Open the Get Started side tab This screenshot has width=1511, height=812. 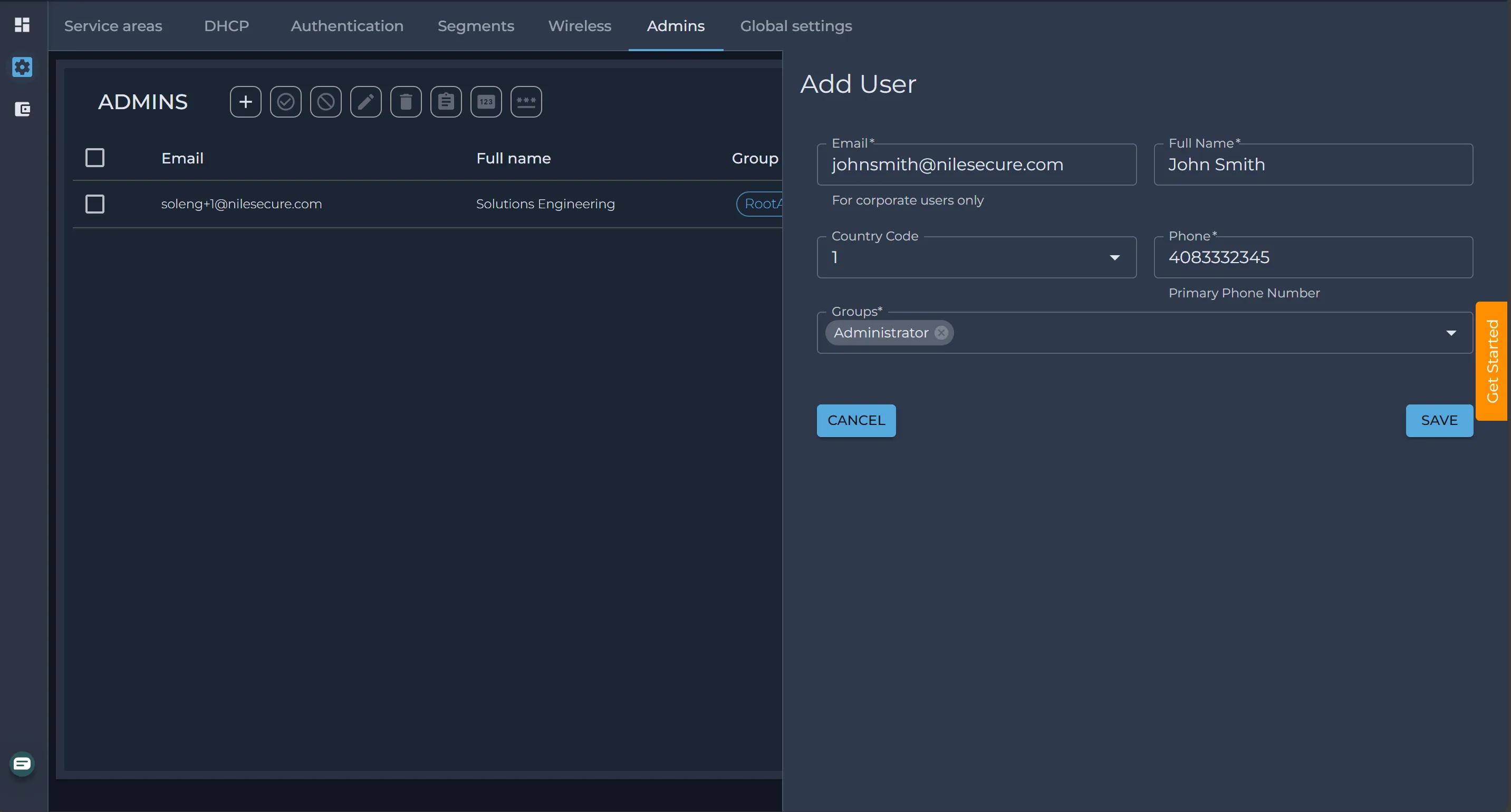tap(1491, 361)
